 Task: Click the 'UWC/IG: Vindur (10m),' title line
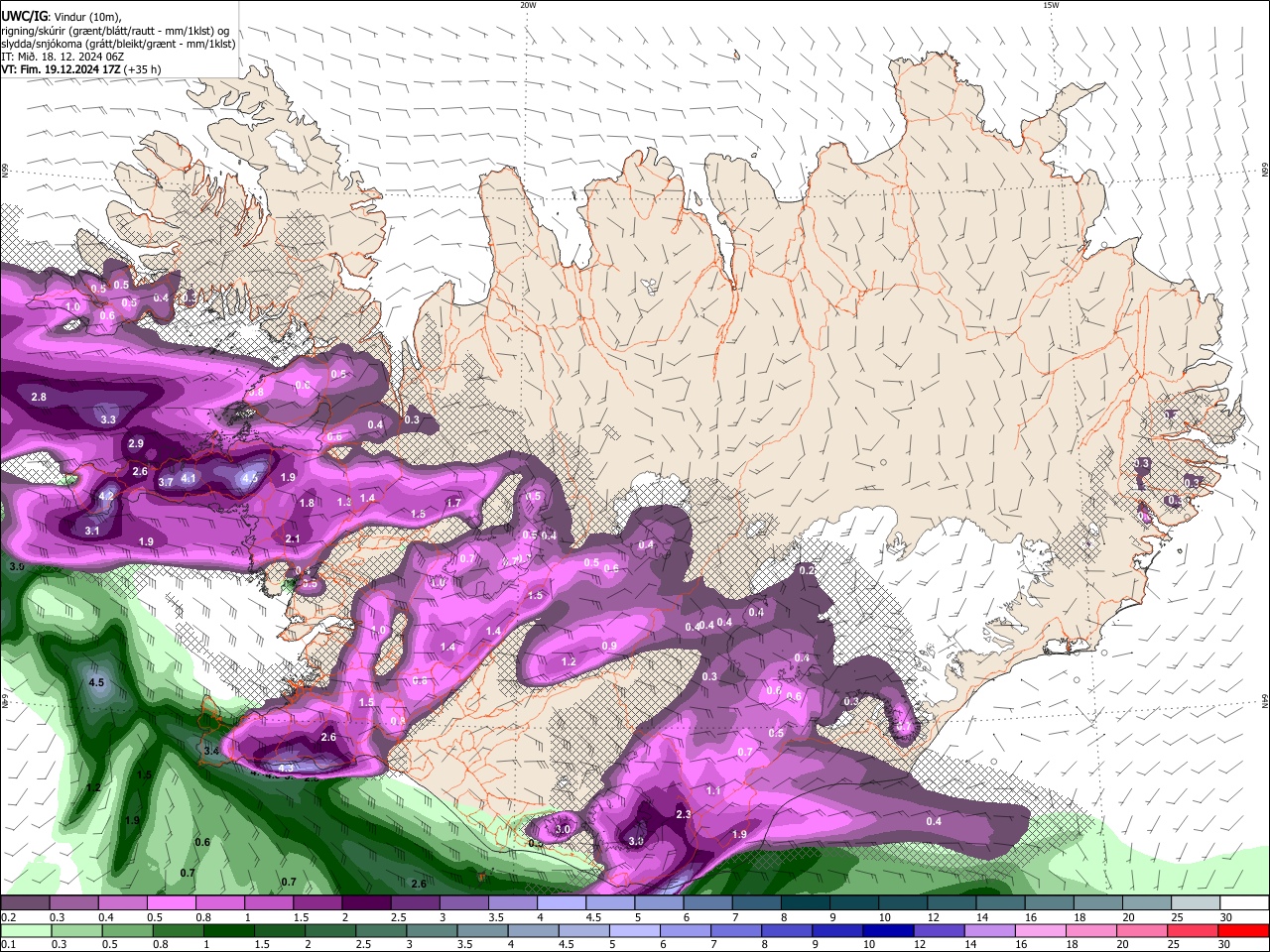(61, 17)
